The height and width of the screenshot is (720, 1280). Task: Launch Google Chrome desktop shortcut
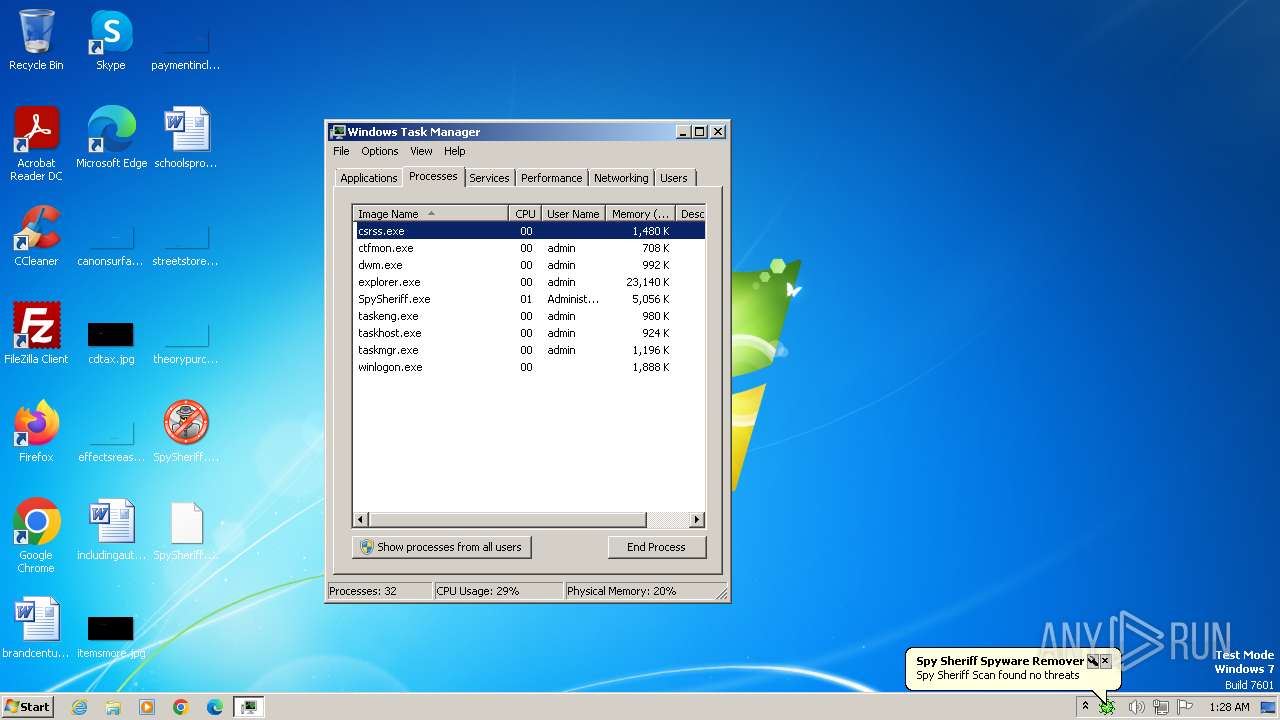point(36,536)
